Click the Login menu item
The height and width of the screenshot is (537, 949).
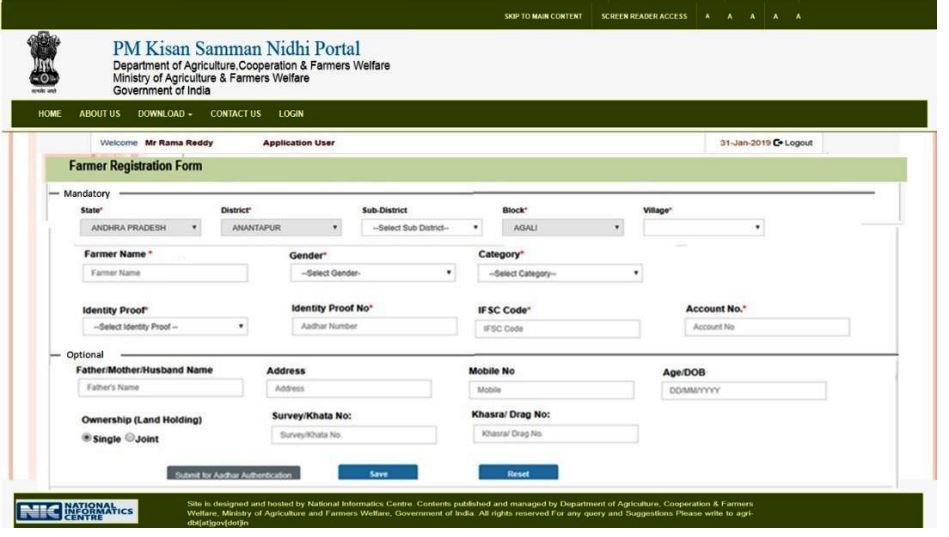click(291, 114)
